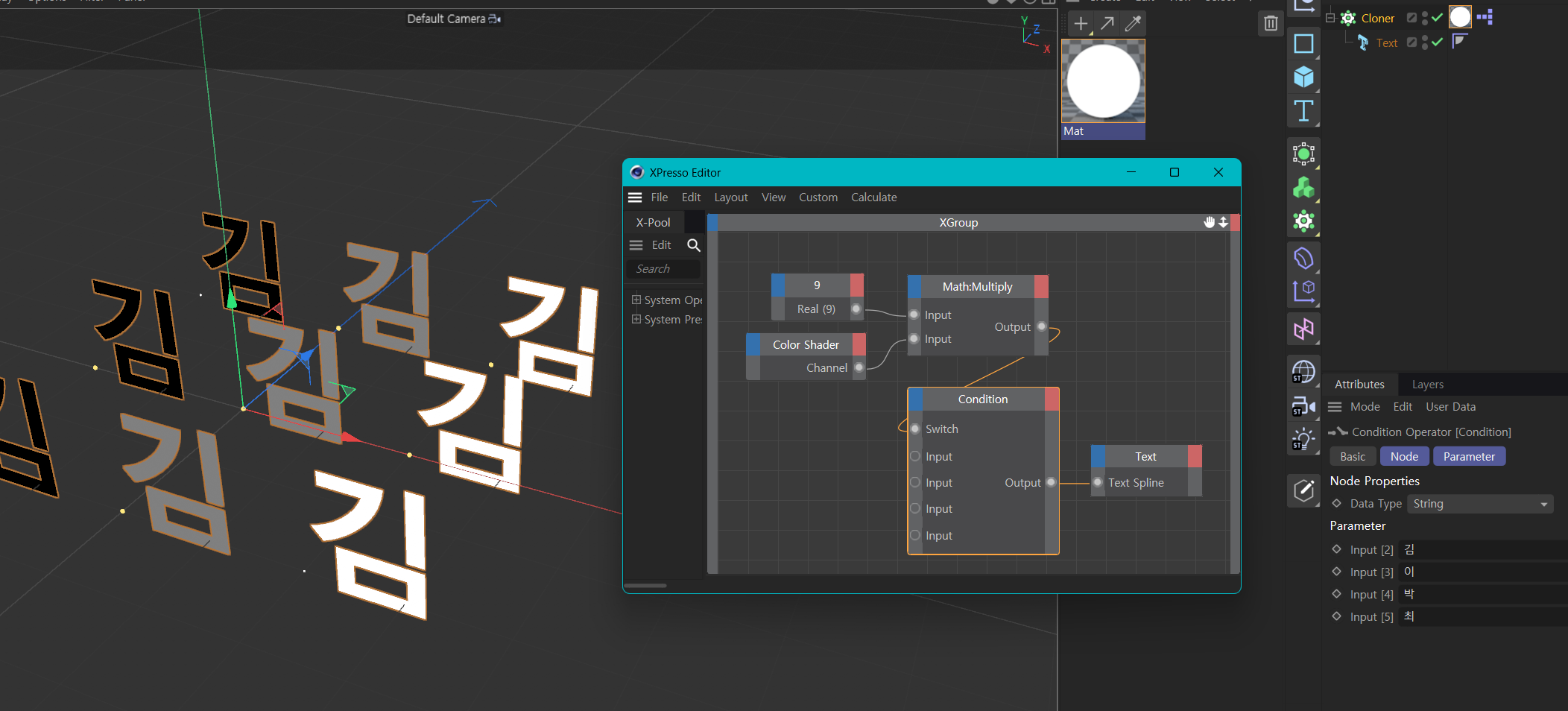Select the Text spline tool icon
The image size is (1568, 711).
(x=1303, y=111)
